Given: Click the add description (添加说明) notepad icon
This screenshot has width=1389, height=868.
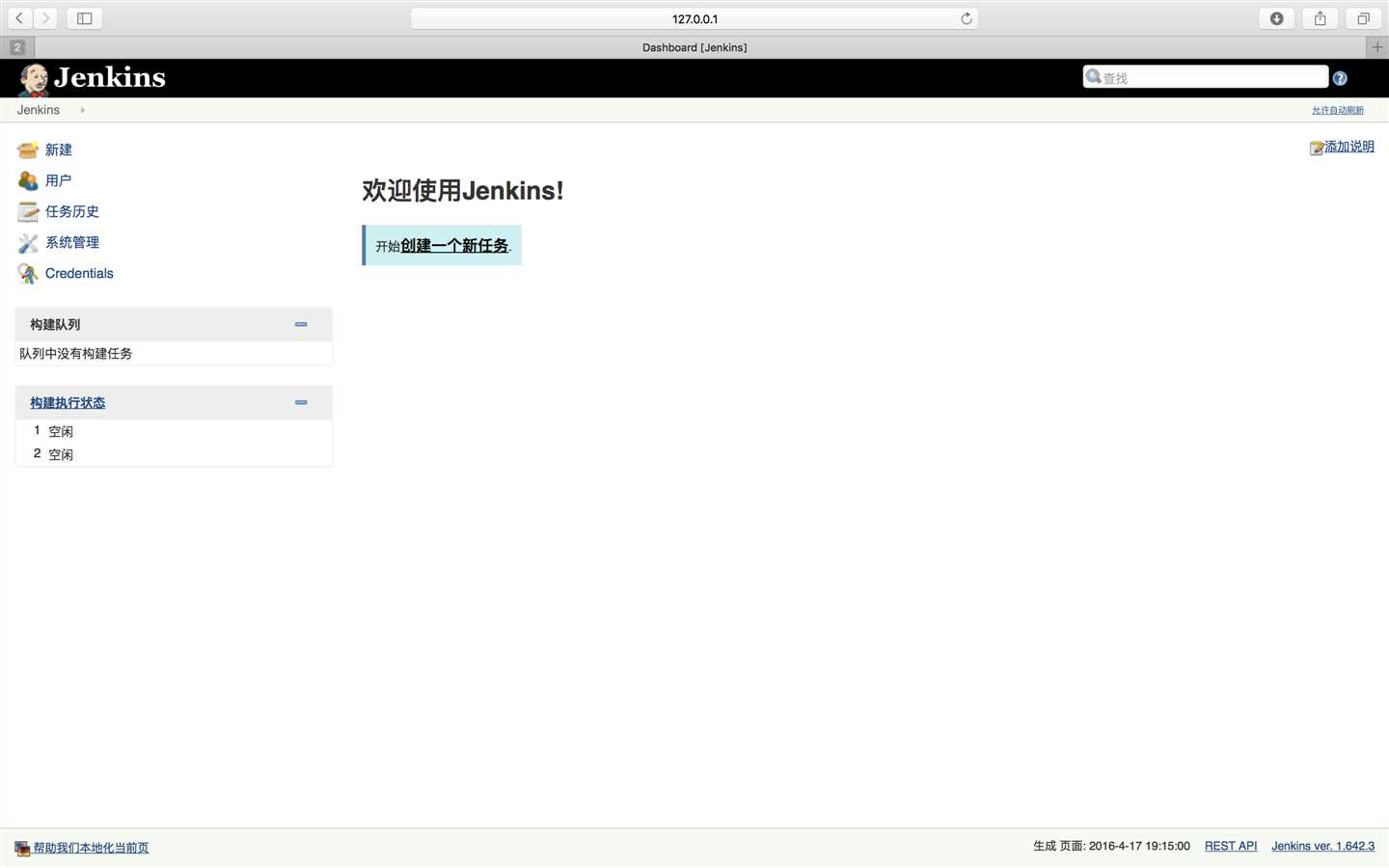Looking at the screenshot, I should click(1317, 148).
